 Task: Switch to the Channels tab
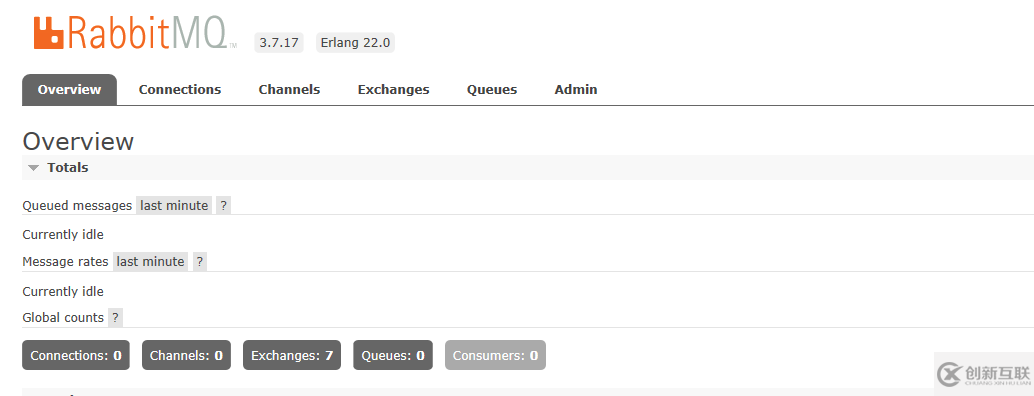point(289,90)
